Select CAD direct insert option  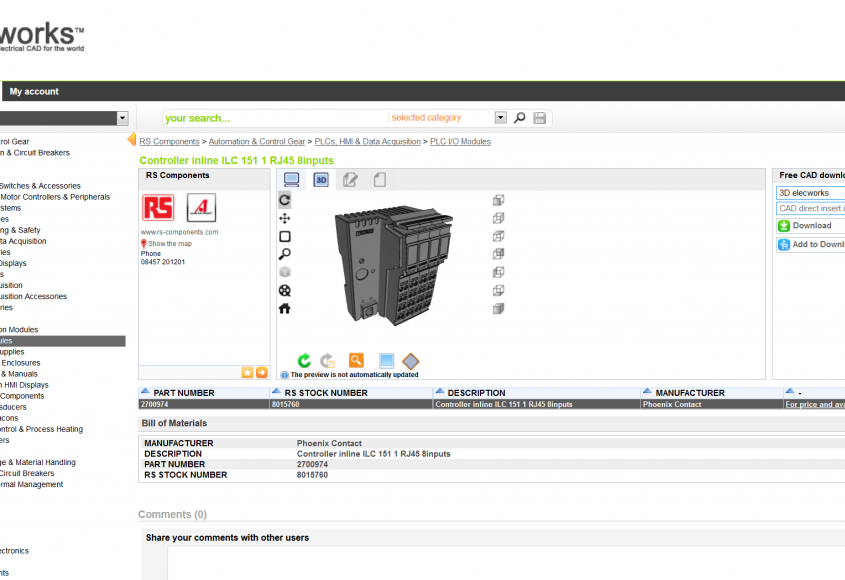tap(811, 208)
